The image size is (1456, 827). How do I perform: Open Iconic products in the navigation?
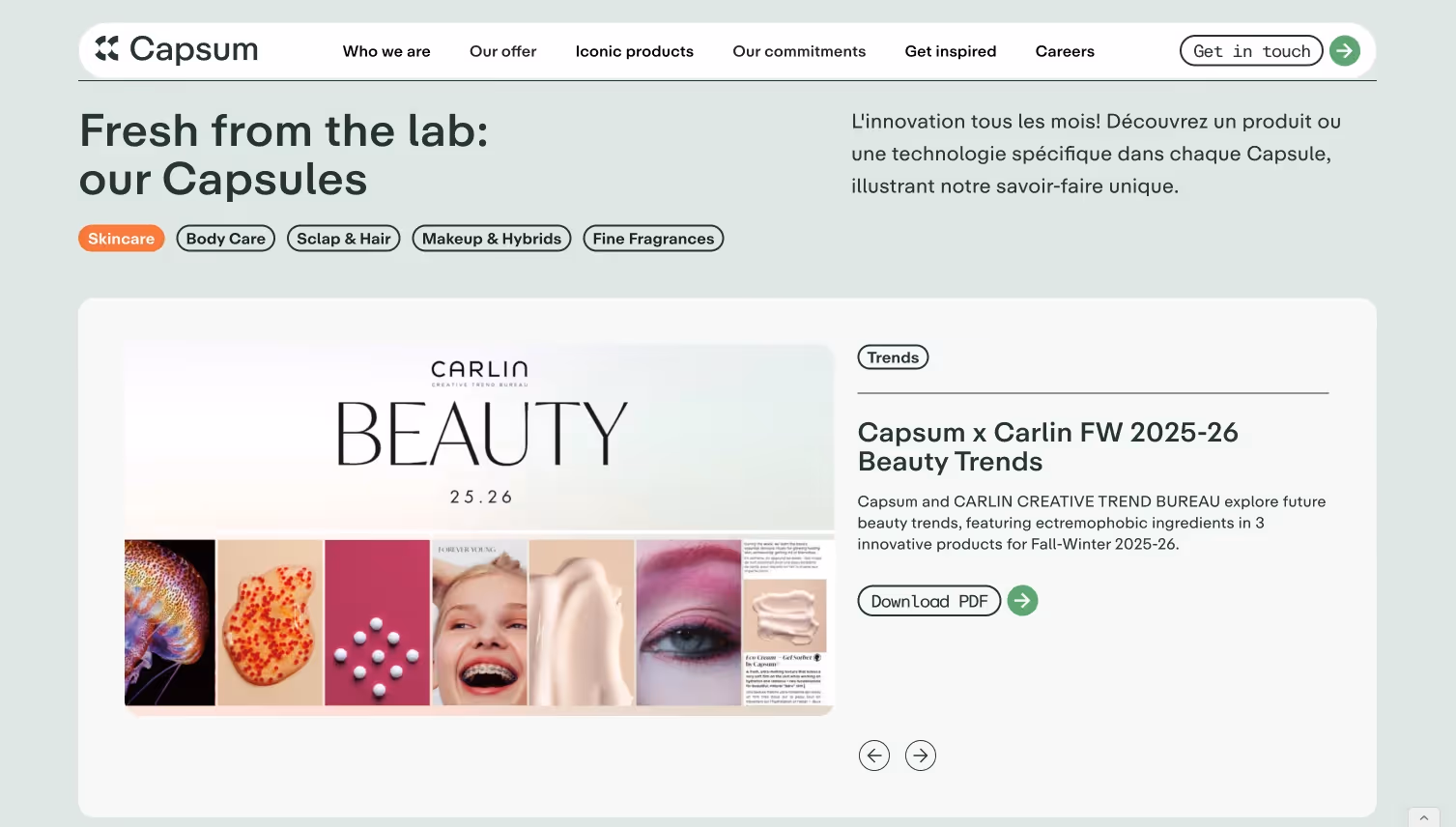click(x=635, y=51)
